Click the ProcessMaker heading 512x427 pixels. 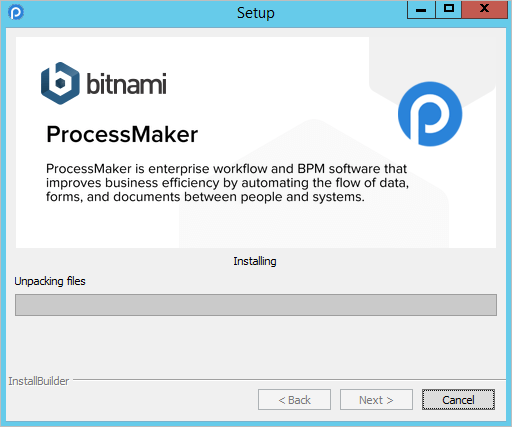122,134
